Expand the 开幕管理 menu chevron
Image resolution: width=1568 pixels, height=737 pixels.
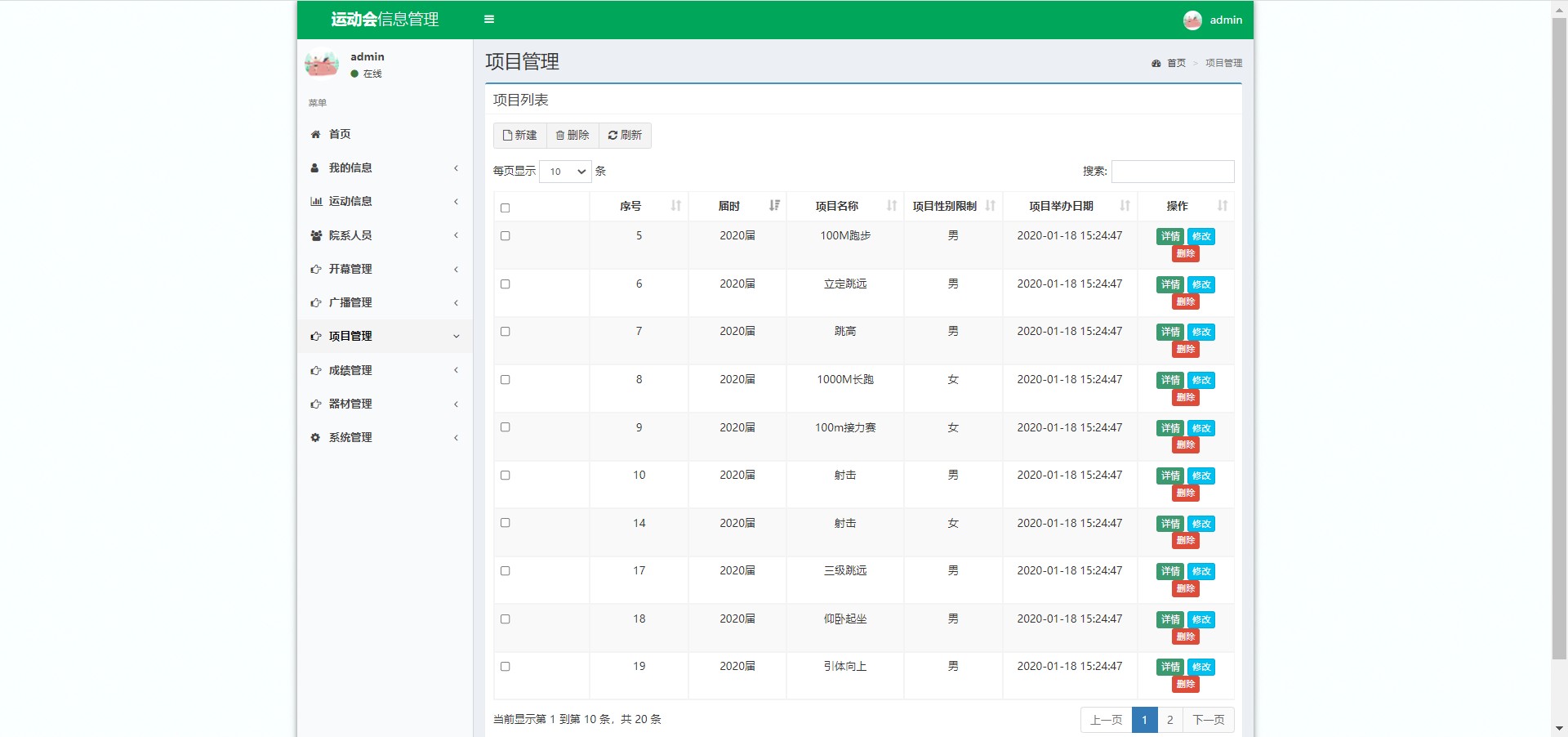[456, 269]
